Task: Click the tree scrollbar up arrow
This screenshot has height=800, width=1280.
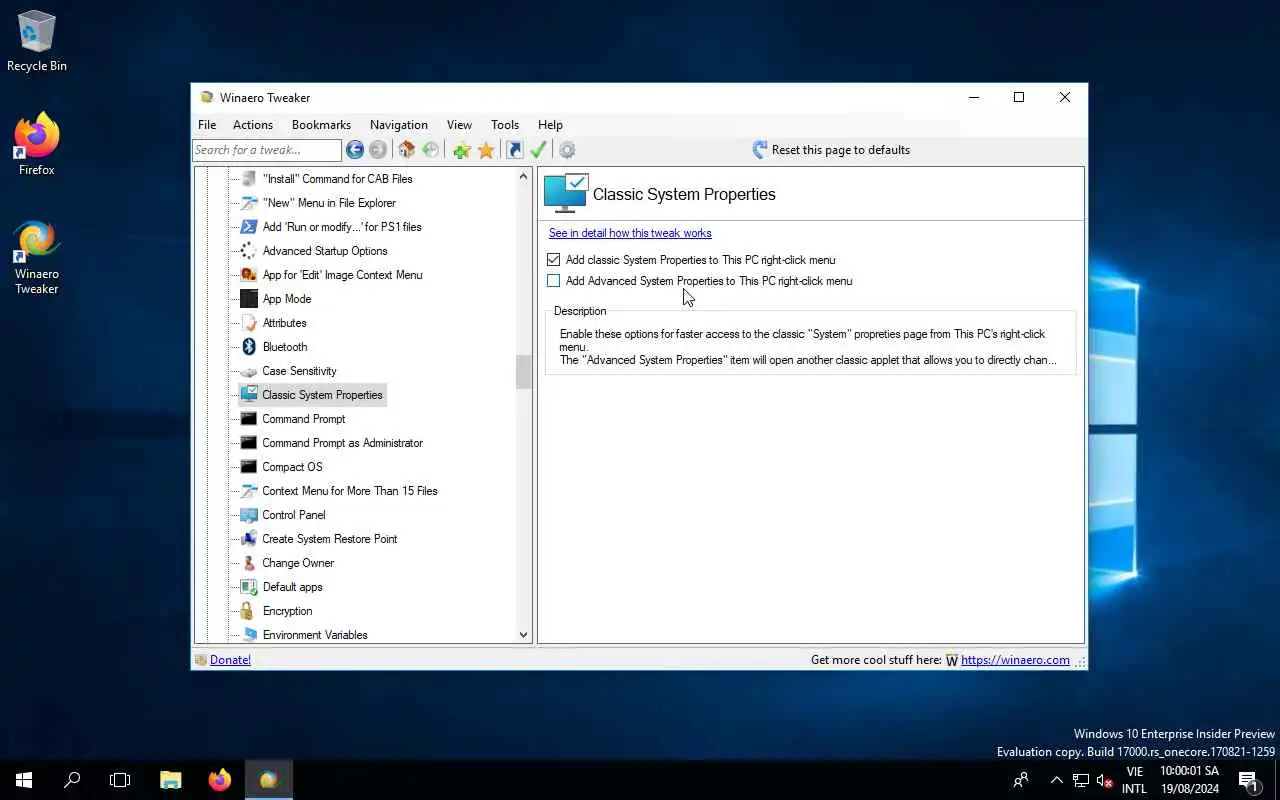Action: point(523,177)
